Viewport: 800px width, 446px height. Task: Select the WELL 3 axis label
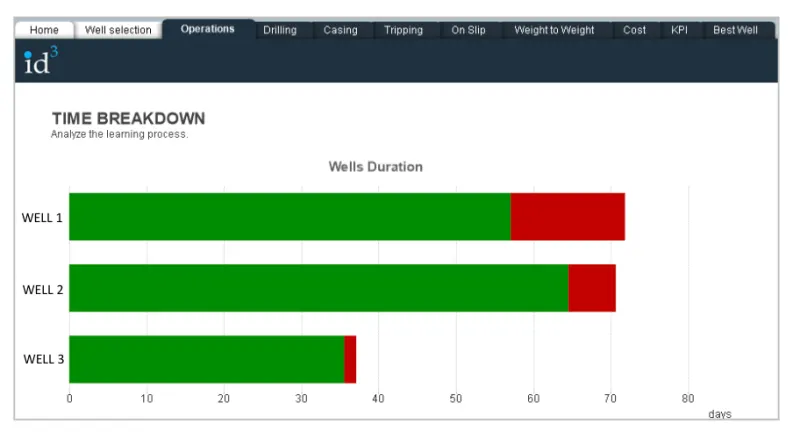coord(44,359)
